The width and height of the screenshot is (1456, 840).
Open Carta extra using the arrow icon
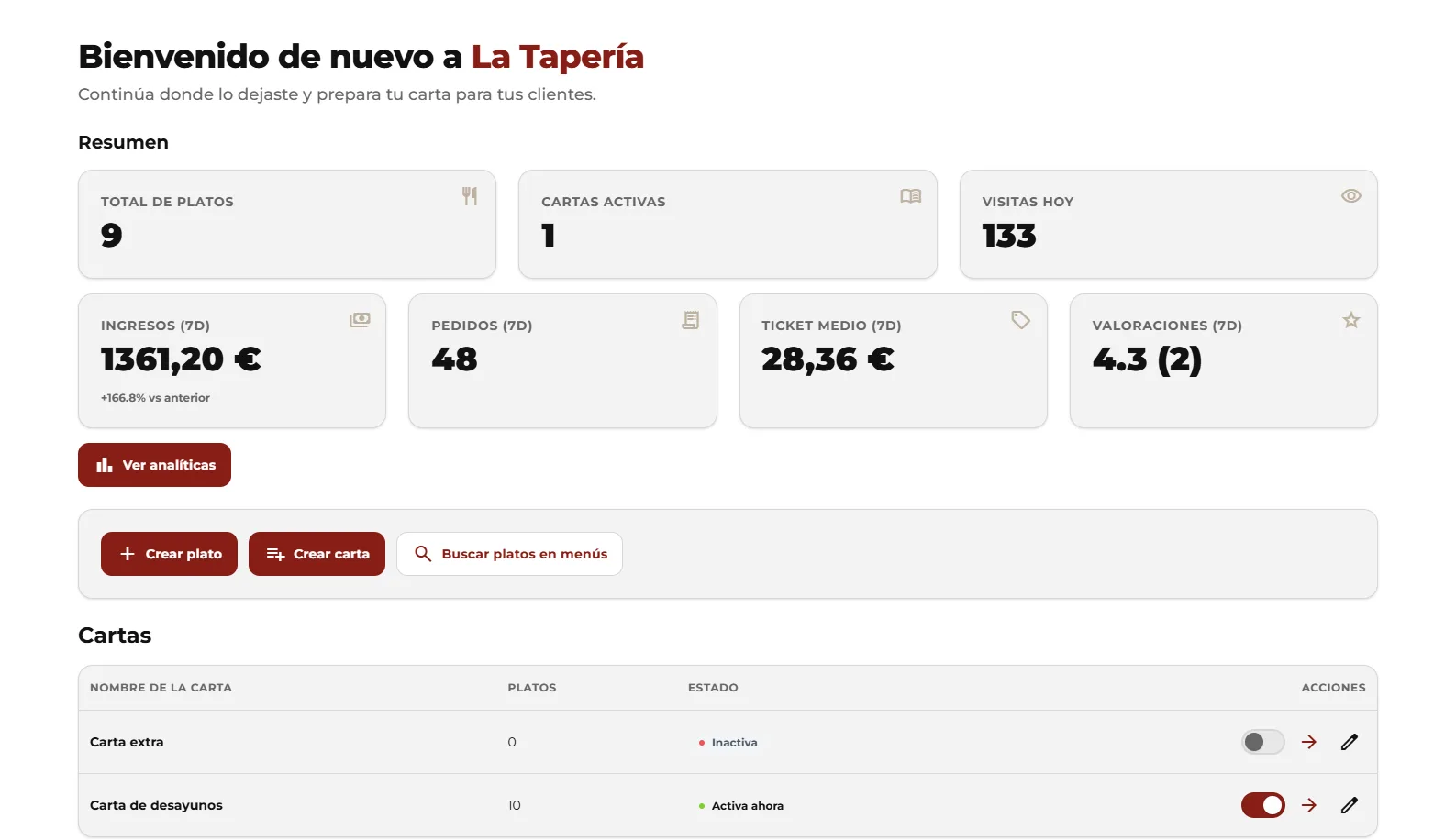click(x=1309, y=742)
